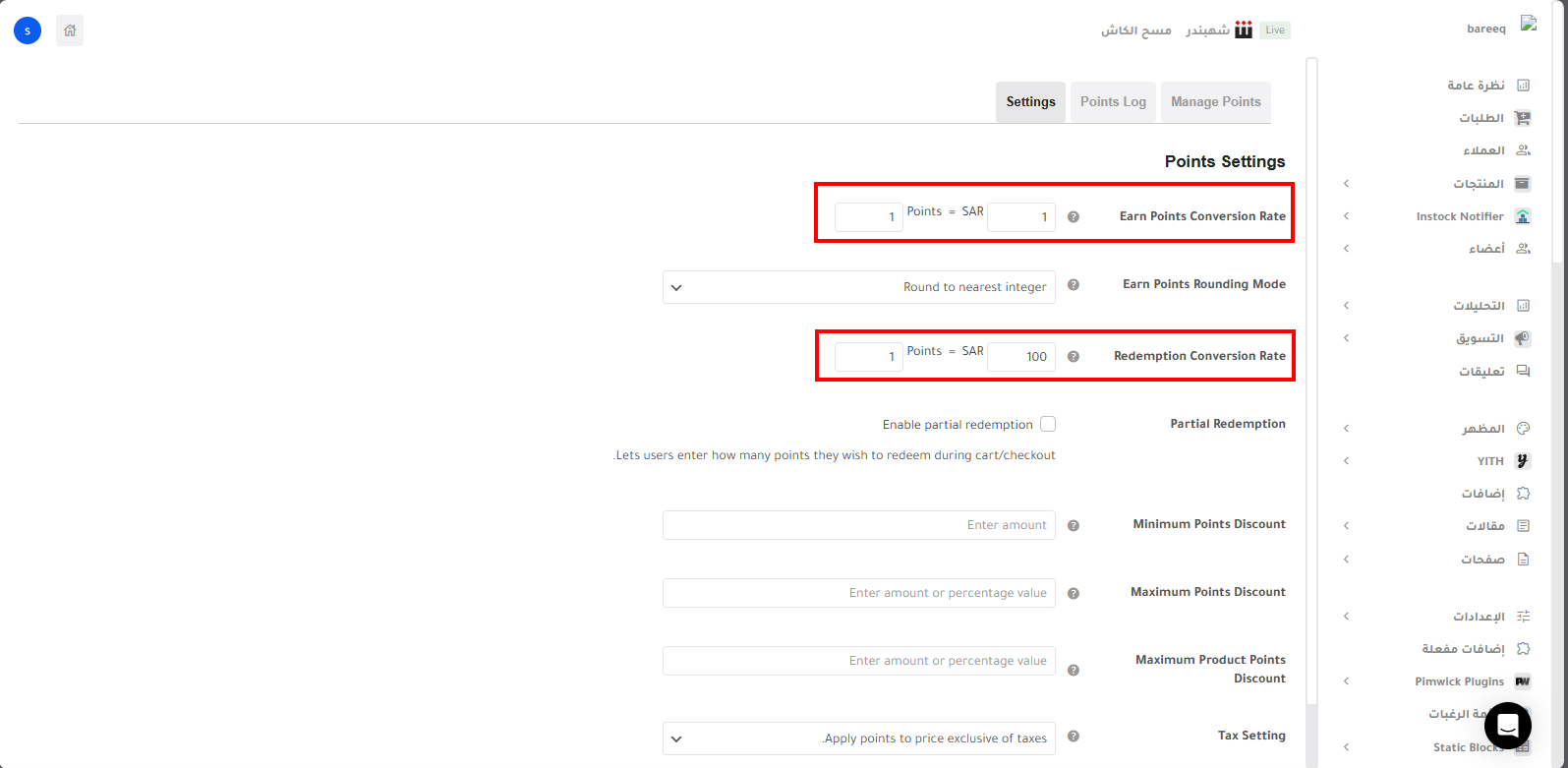Click the Pimwick Plugins sidebar icon

(x=1523, y=681)
